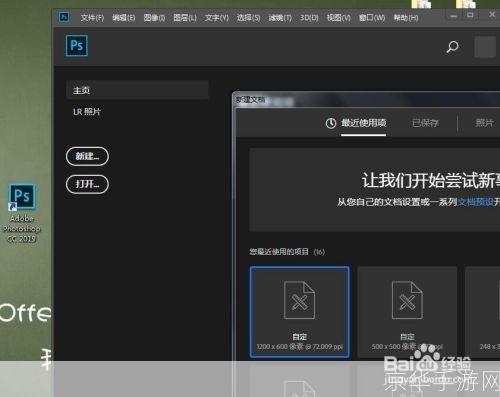This screenshot has width=500, height=397.
Task: Select 主页 in the left sidebar
Action: [x=137, y=90]
